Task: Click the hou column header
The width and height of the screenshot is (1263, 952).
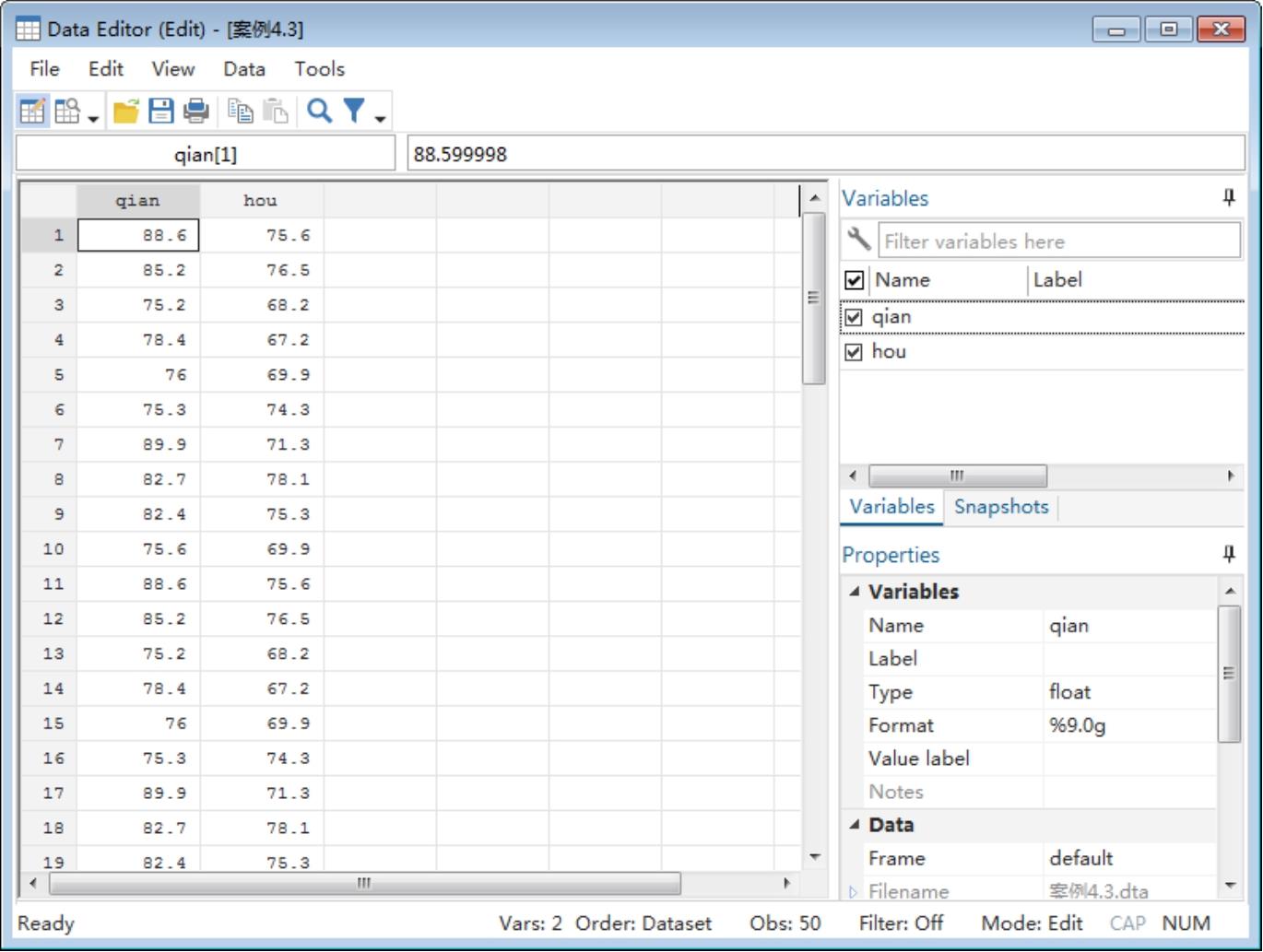Action: (261, 201)
